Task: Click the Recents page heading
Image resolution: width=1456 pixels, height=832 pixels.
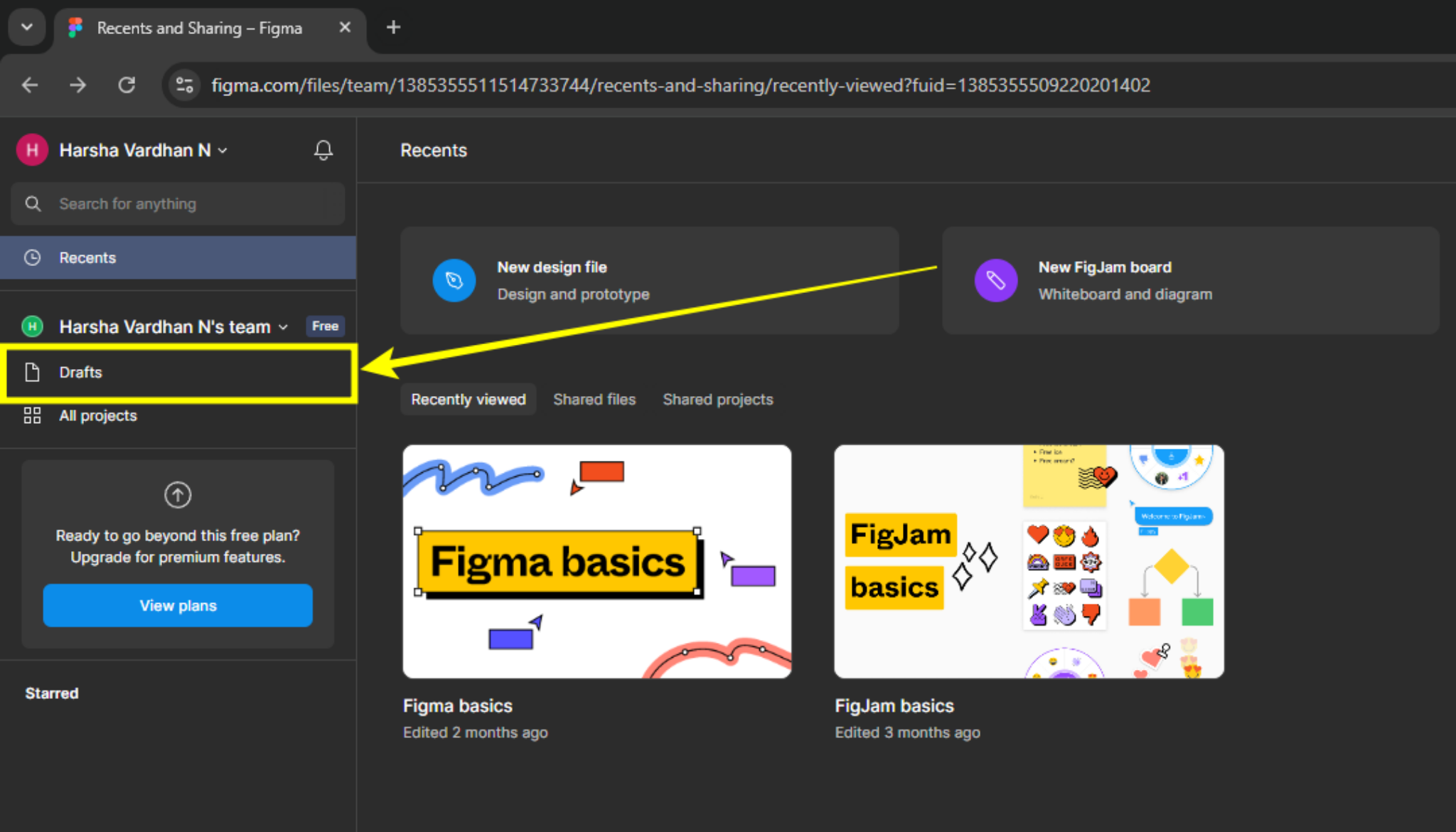Action: pos(434,150)
